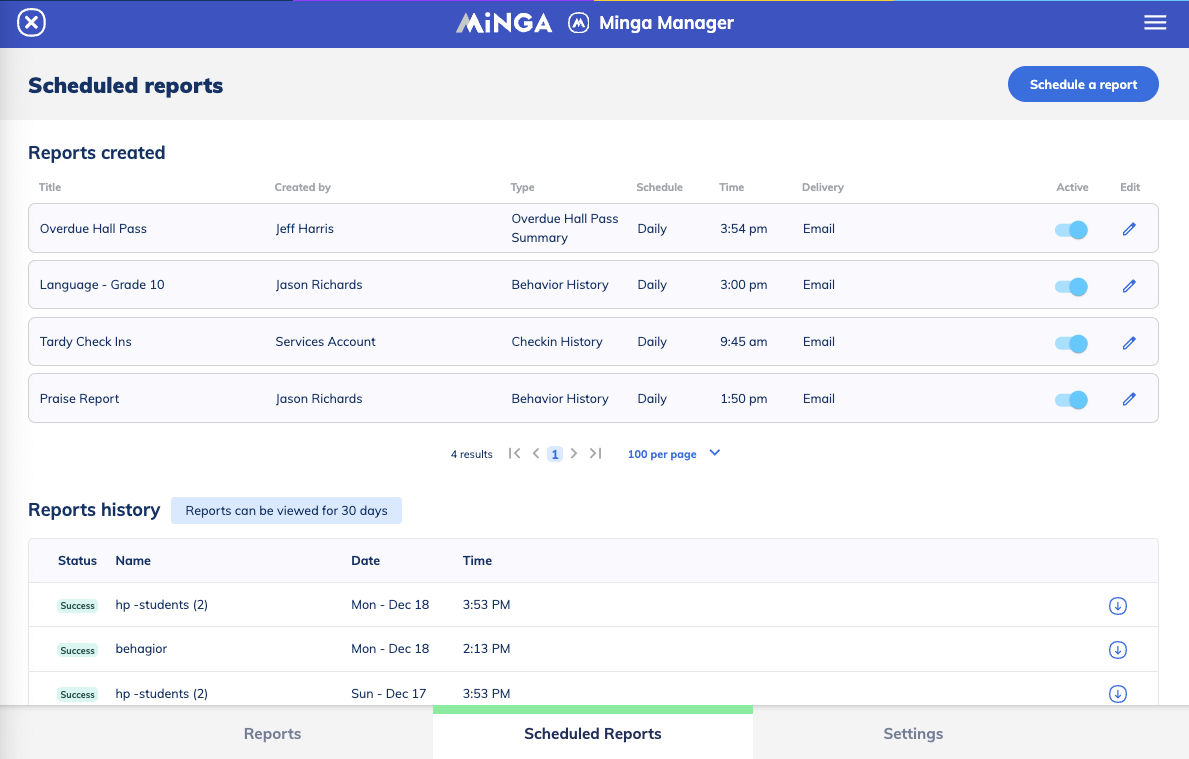Select the Scheduled Reports tab label
Image resolution: width=1189 pixels, height=759 pixels.
[592, 733]
